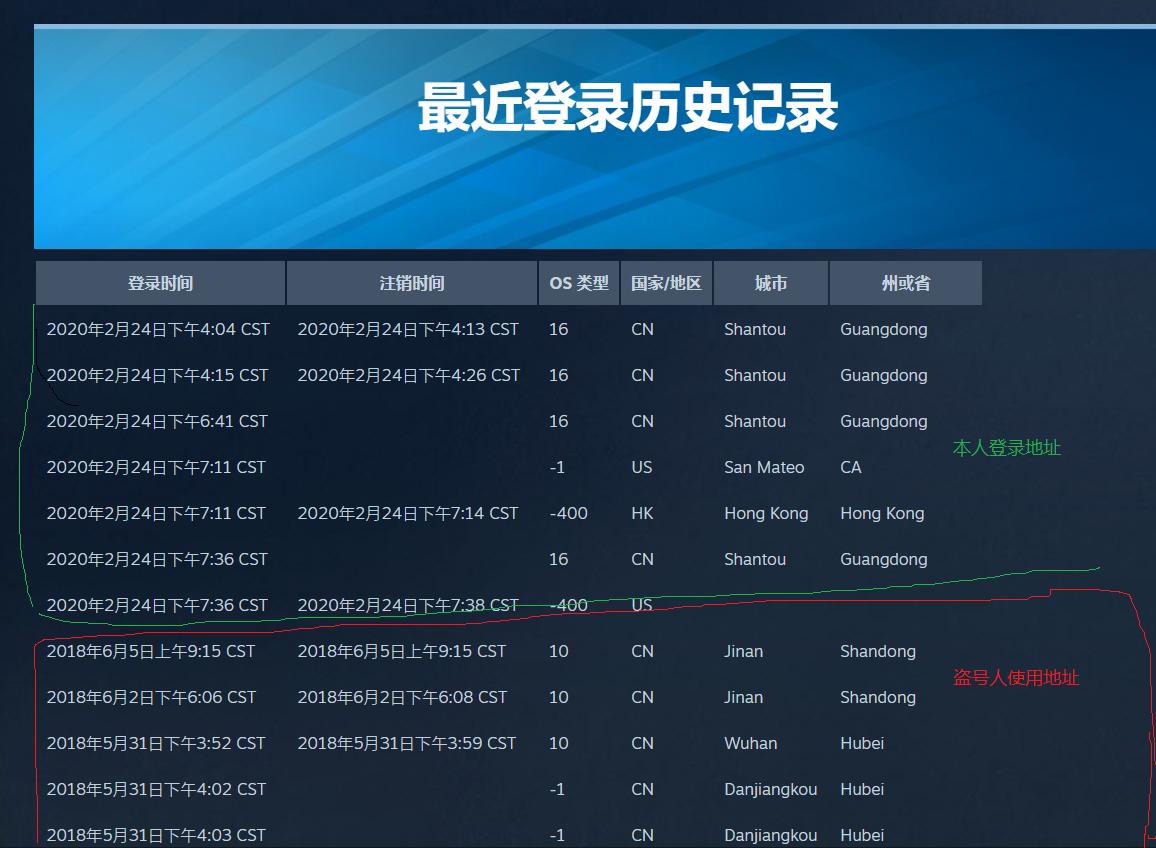Select the login time 2020年2月24日下午7:36
Screen dimensions: 1156x848
tap(157, 559)
